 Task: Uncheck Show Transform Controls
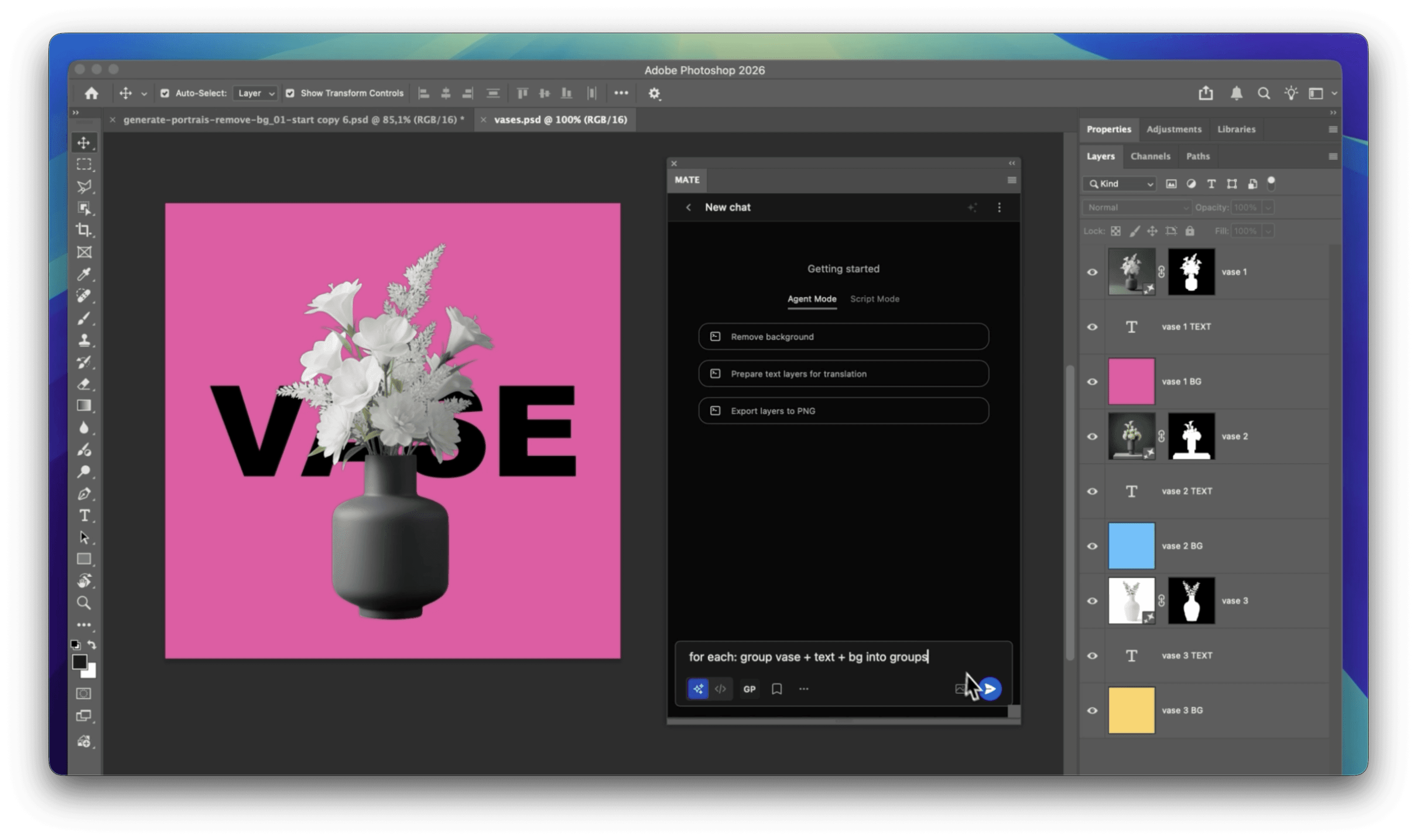(290, 93)
